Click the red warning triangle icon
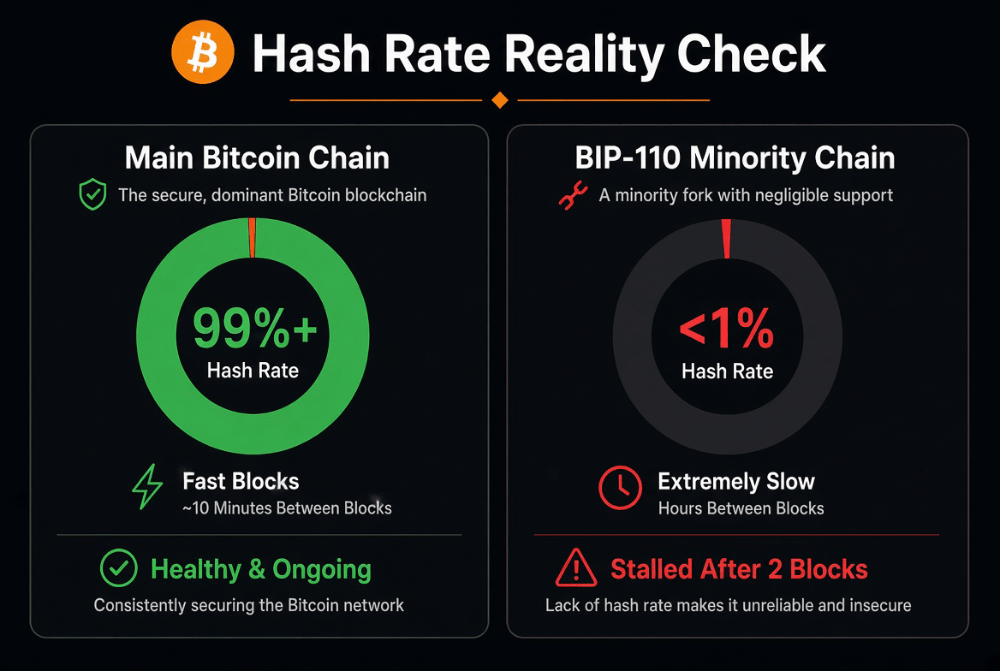Screen dimensions: 1000x671 (x=576, y=568)
